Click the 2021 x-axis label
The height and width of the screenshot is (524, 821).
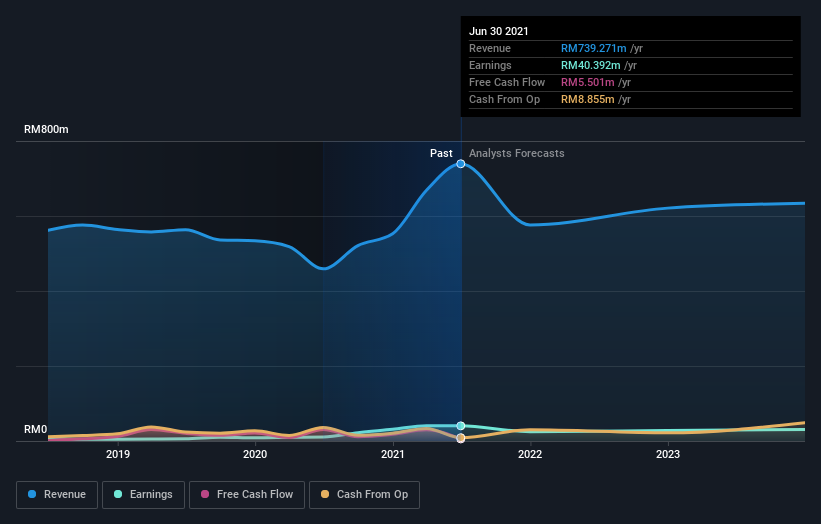point(393,454)
